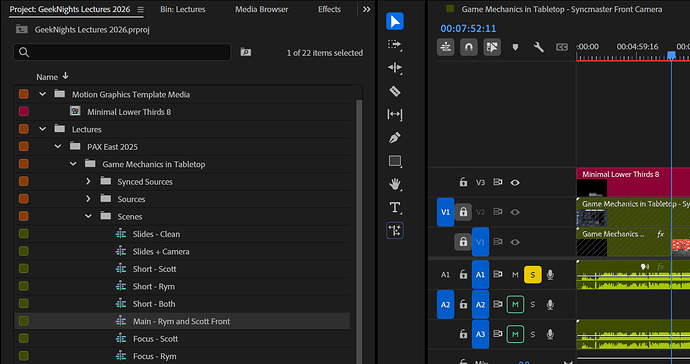This screenshot has width=690, height=364.
Task: Show hidden panel tabs with double chevron
Action: pos(367,9)
